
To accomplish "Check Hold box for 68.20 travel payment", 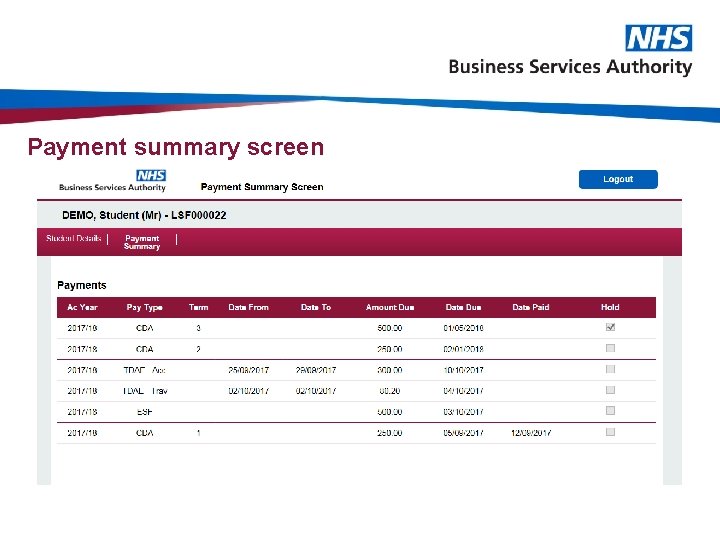I will pos(610,390).
